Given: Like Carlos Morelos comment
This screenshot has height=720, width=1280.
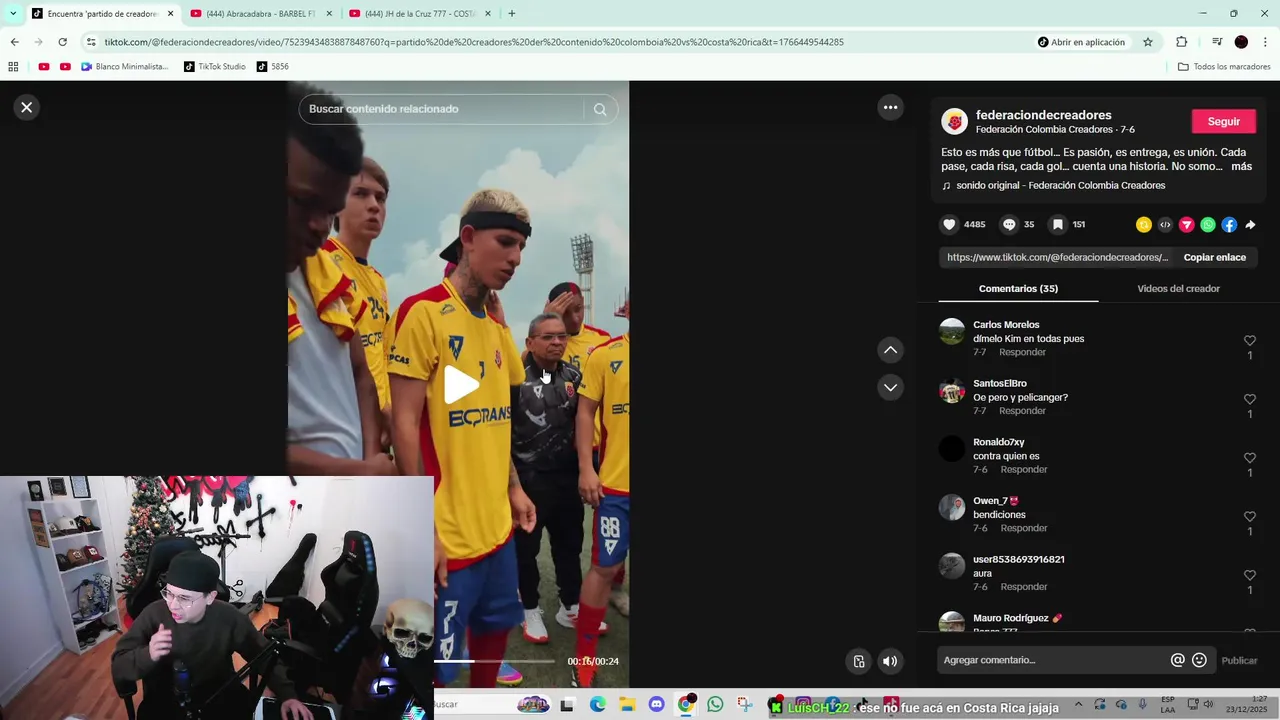Looking at the screenshot, I should [1249, 341].
